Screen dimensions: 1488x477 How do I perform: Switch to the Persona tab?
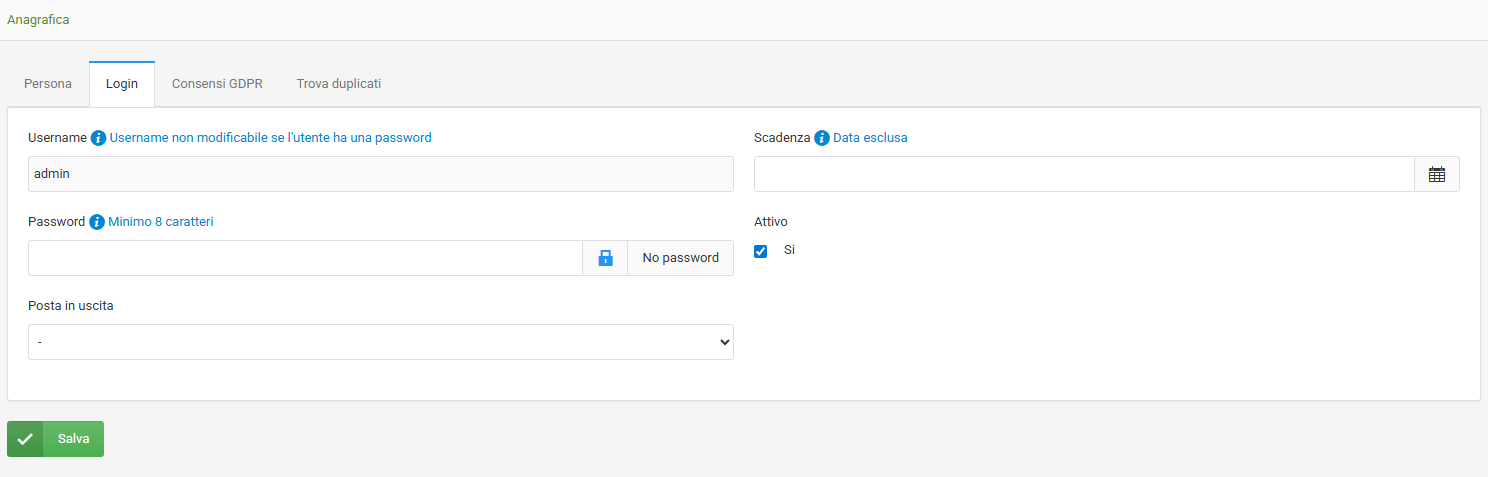(48, 84)
